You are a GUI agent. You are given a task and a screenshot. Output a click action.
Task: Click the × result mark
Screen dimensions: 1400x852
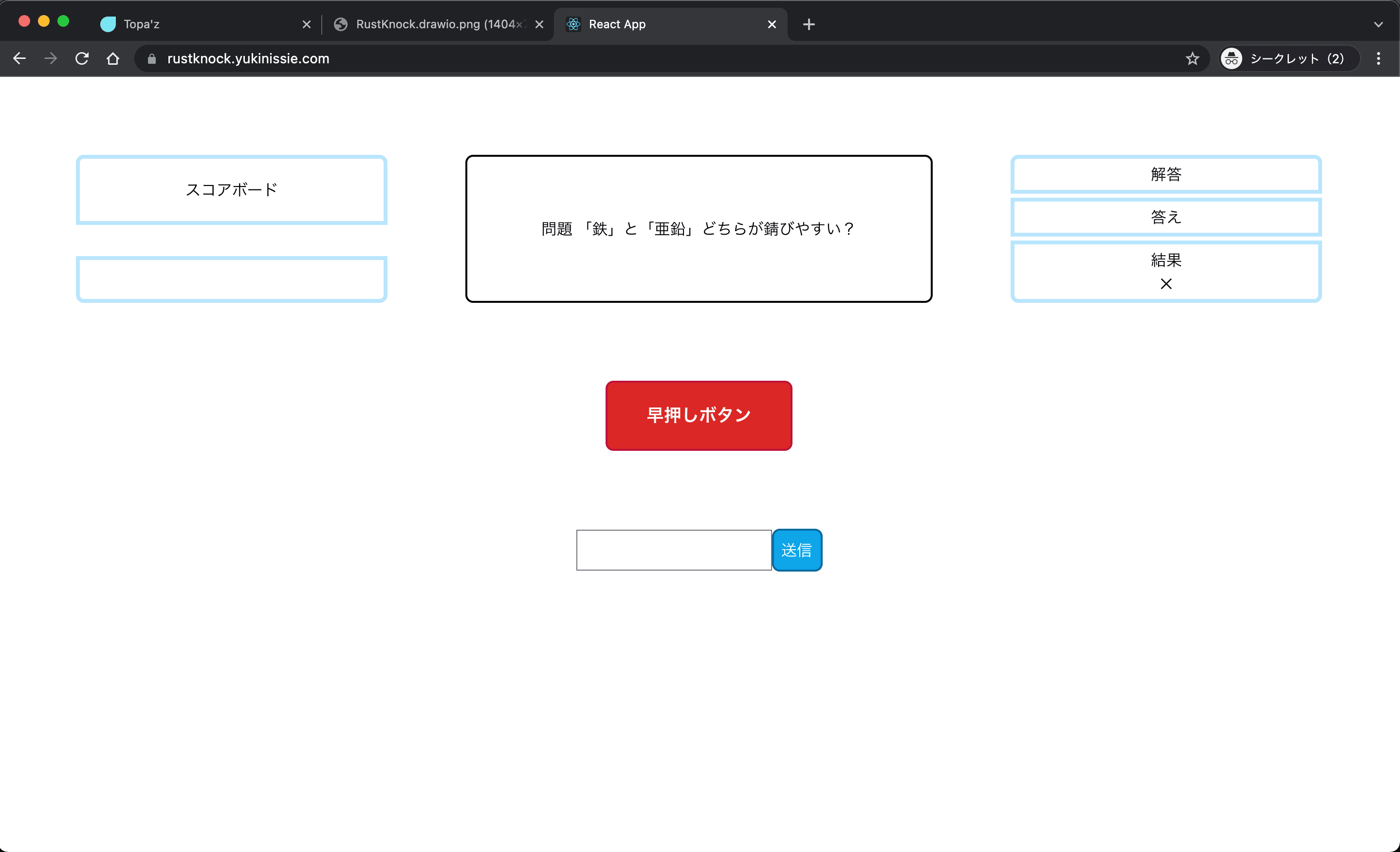tap(1166, 284)
